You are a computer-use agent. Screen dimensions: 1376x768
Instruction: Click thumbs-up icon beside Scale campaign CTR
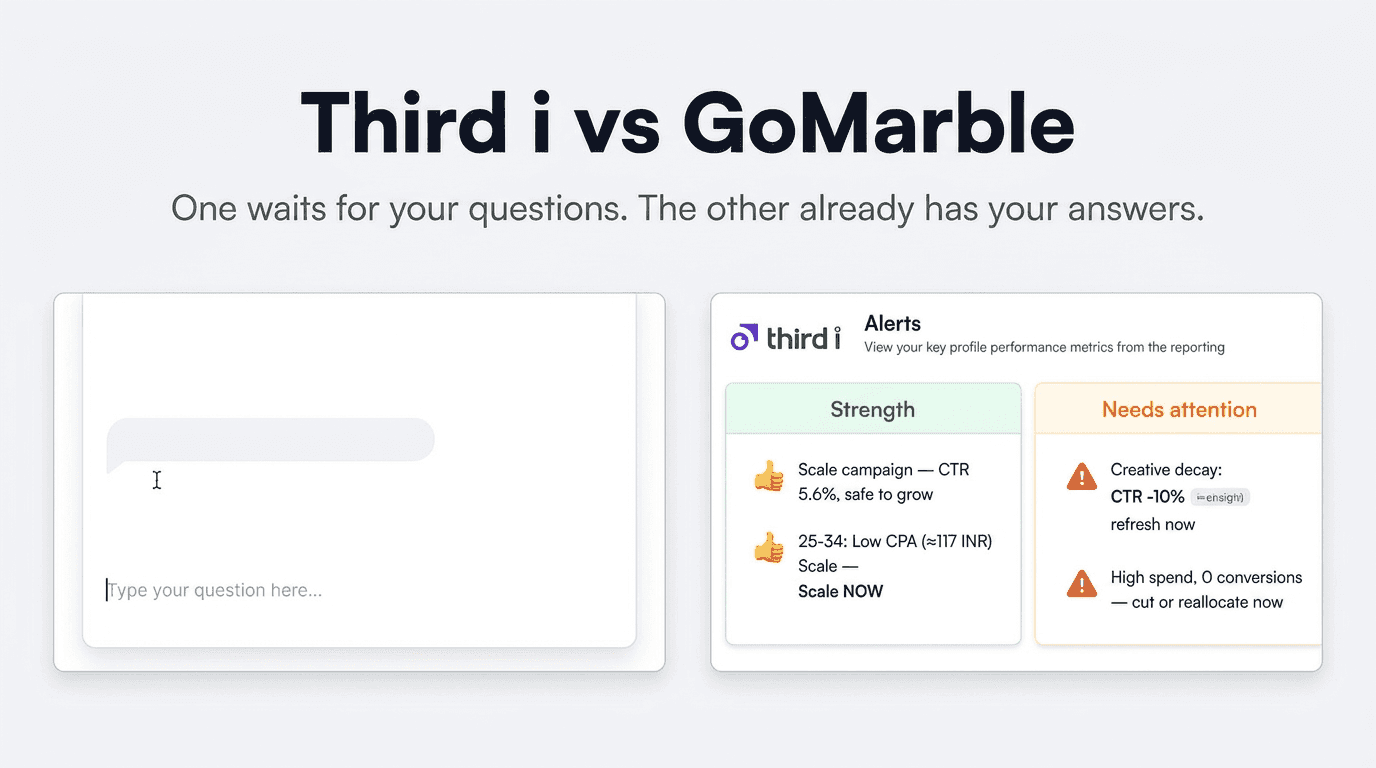click(x=769, y=476)
